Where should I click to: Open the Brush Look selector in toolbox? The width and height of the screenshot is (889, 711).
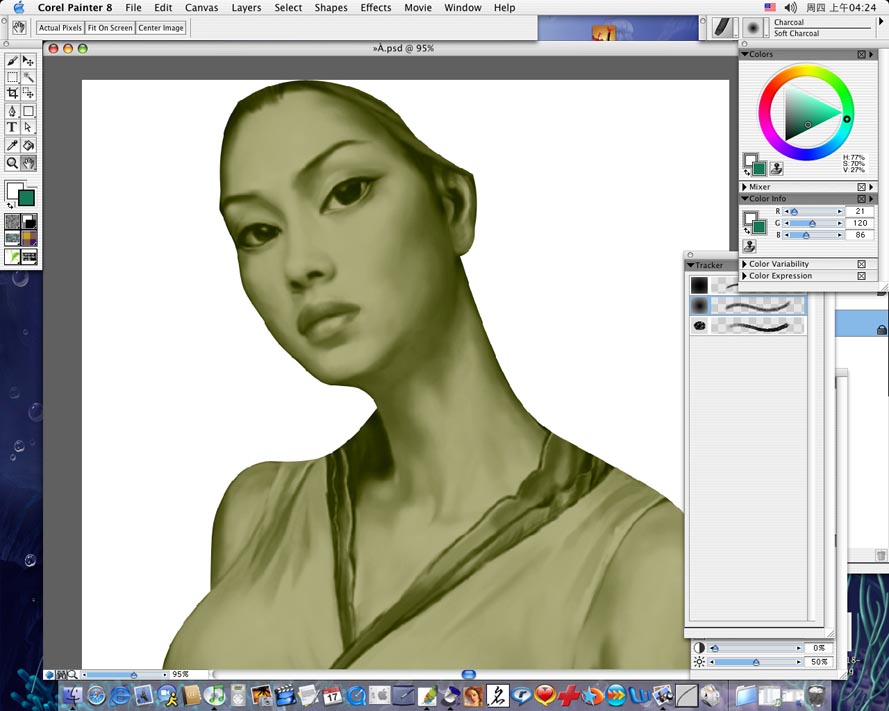[12, 256]
